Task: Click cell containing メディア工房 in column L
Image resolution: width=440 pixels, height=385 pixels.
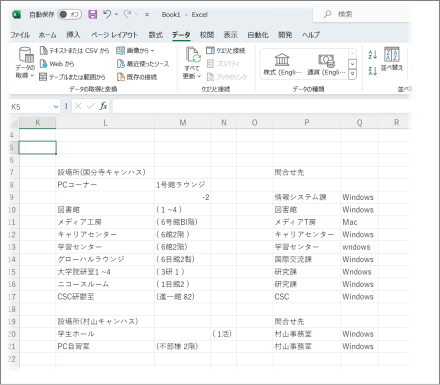Action: [105, 222]
